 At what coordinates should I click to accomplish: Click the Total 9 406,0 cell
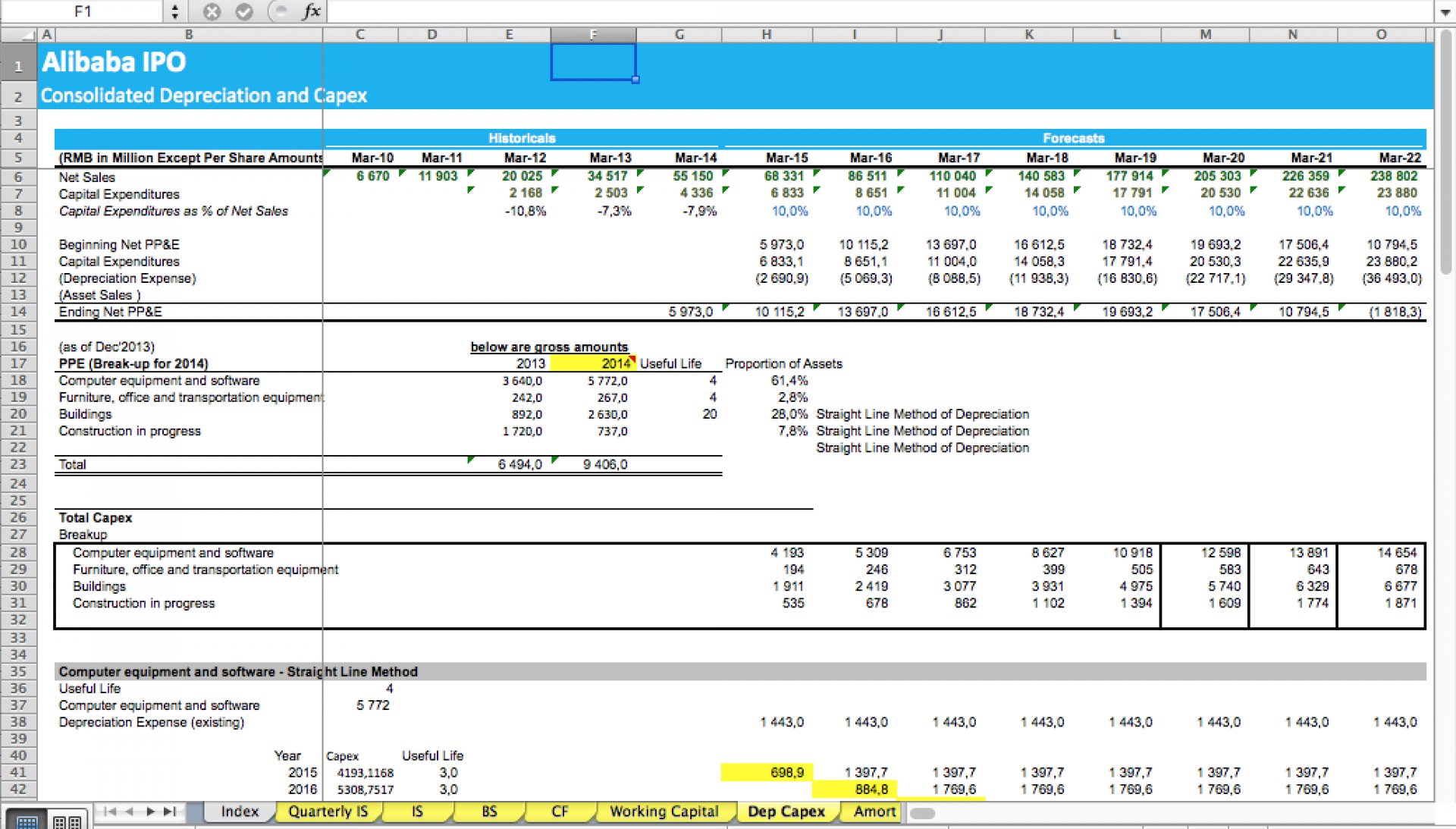tap(605, 464)
